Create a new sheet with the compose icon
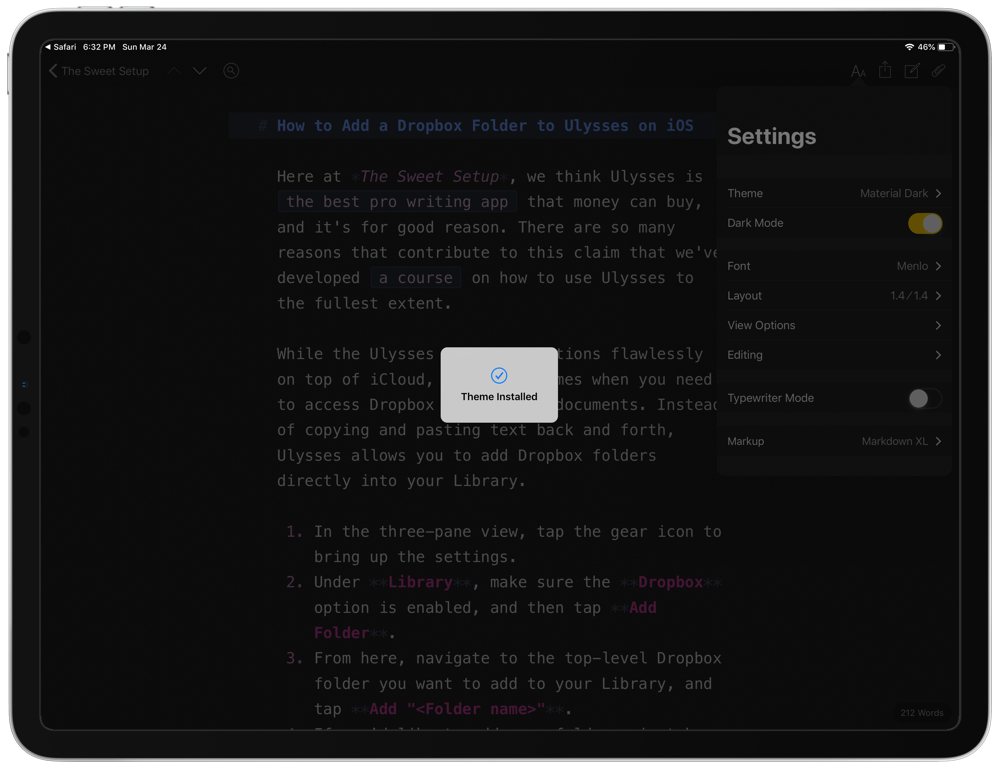The image size is (1000, 770). (x=912, y=70)
